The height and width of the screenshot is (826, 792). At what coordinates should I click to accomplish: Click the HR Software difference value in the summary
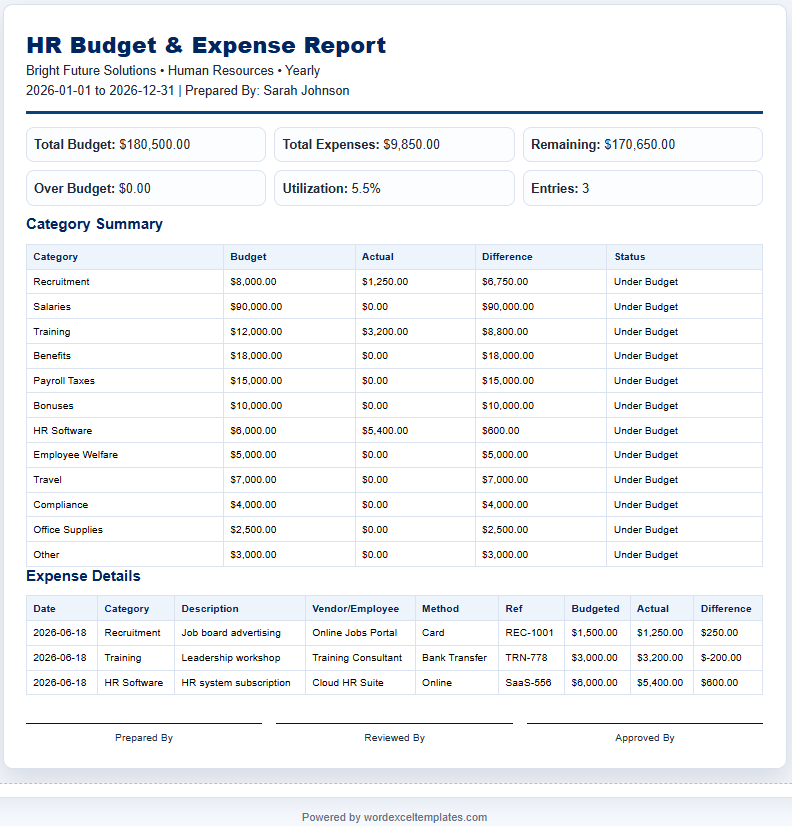(x=501, y=430)
